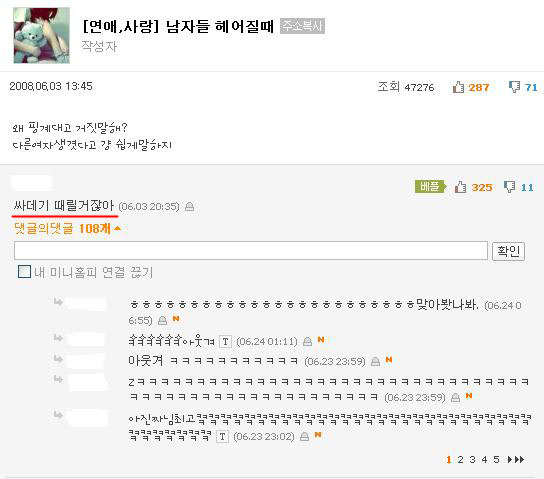The height and width of the screenshot is (479, 544).
Task: Jump to the next reply pages with the arrows
Action: (x=516, y=460)
